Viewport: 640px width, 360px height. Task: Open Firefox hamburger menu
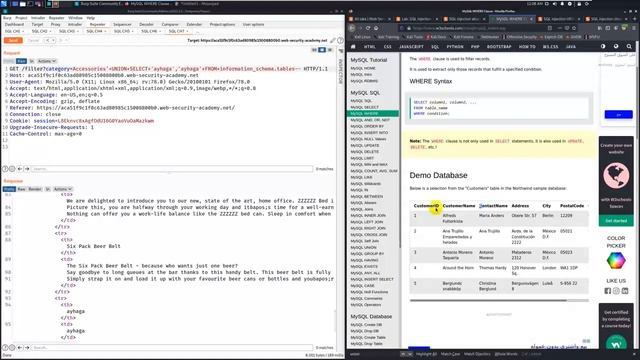pos(634,28)
